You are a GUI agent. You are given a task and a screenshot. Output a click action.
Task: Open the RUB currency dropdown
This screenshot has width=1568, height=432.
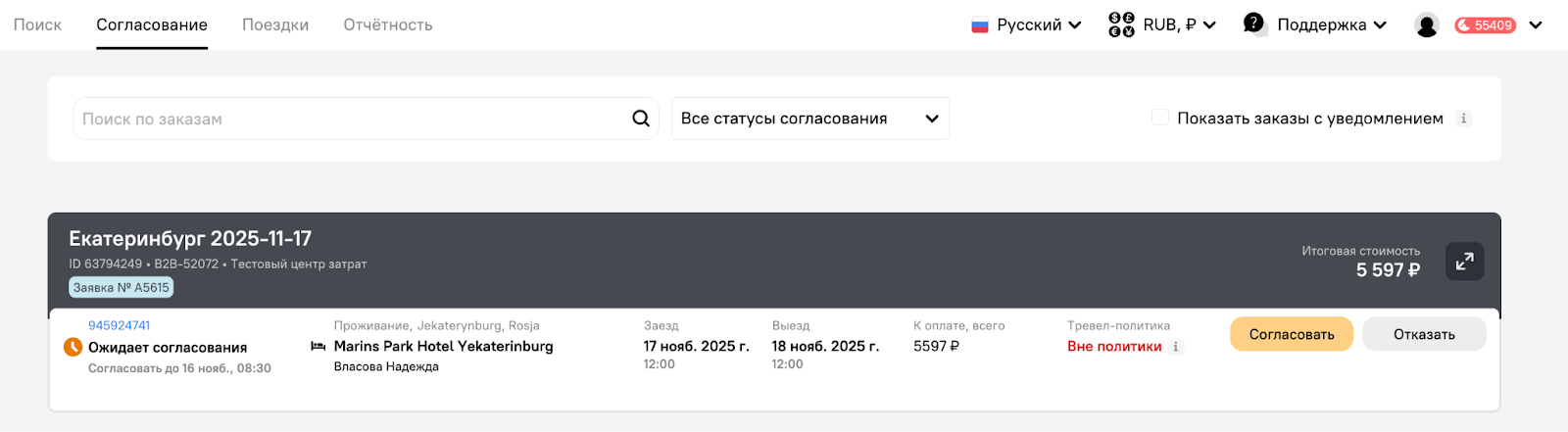click(x=1162, y=24)
